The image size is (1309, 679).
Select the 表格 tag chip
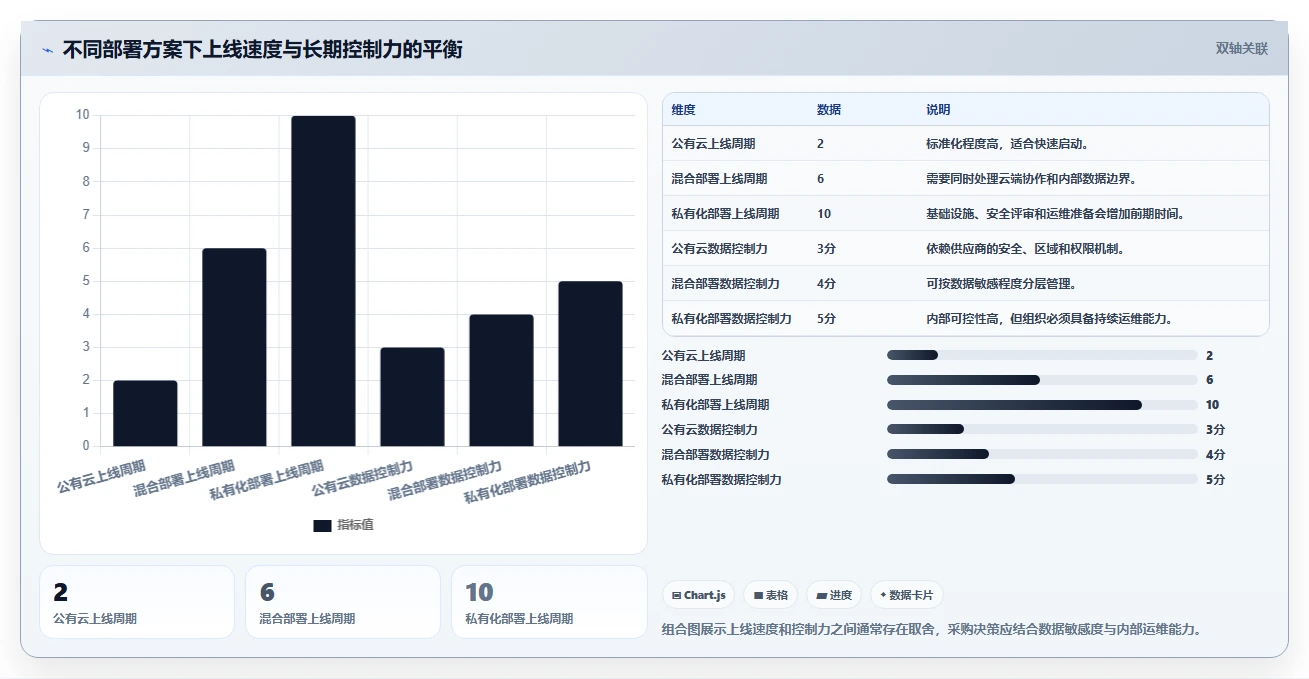tap(770, 595)
